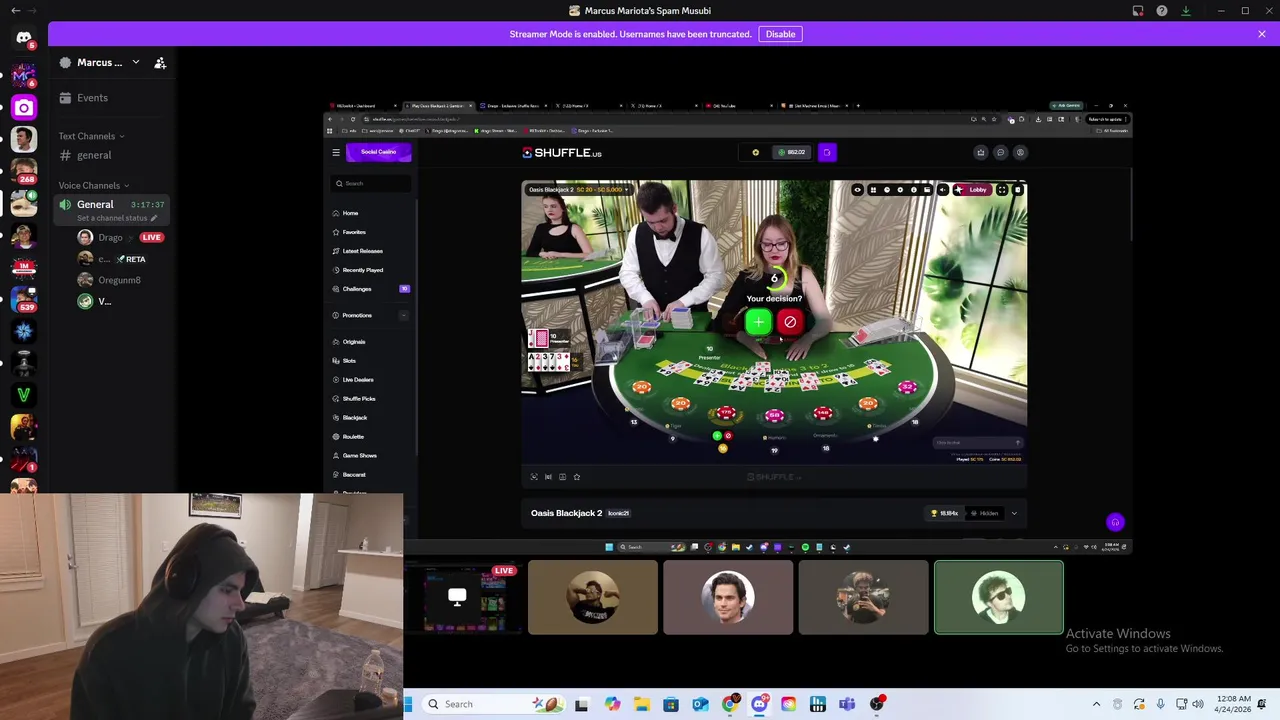Open Outlook from the Windows taskbar
The image size is (1280, 720).
pyautogui.click(x=700, y=704)
